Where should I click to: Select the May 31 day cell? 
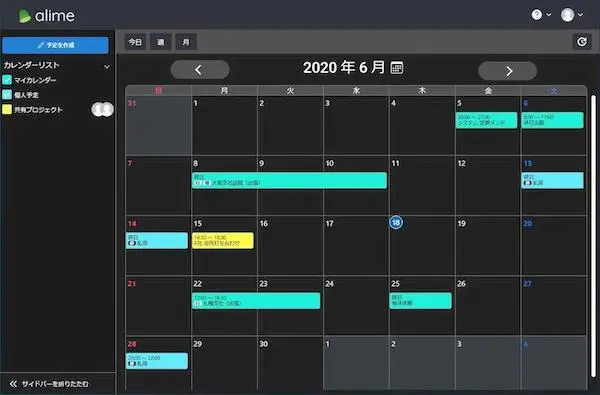158,126
